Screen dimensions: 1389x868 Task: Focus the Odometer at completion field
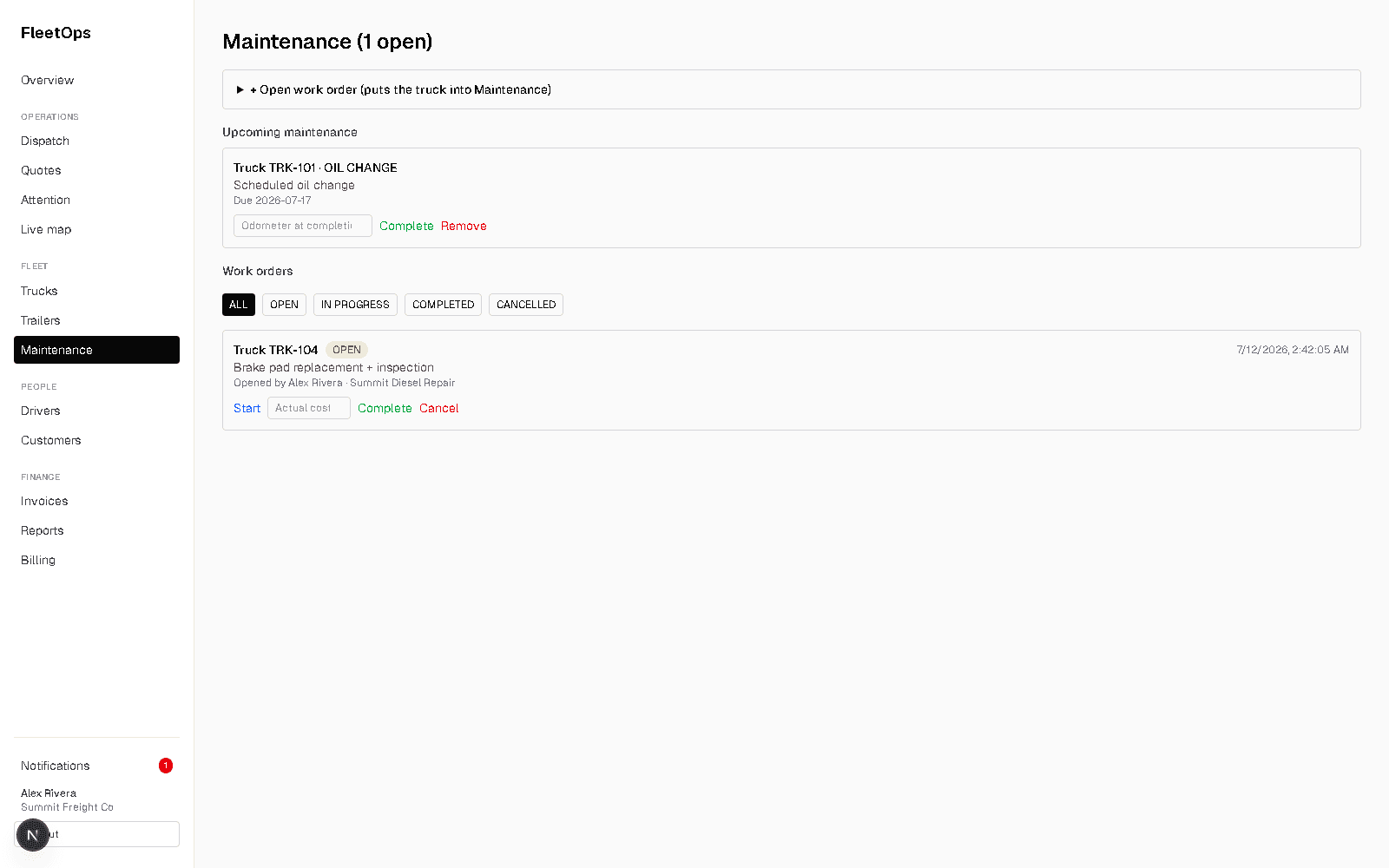click(x=303, y=226)
